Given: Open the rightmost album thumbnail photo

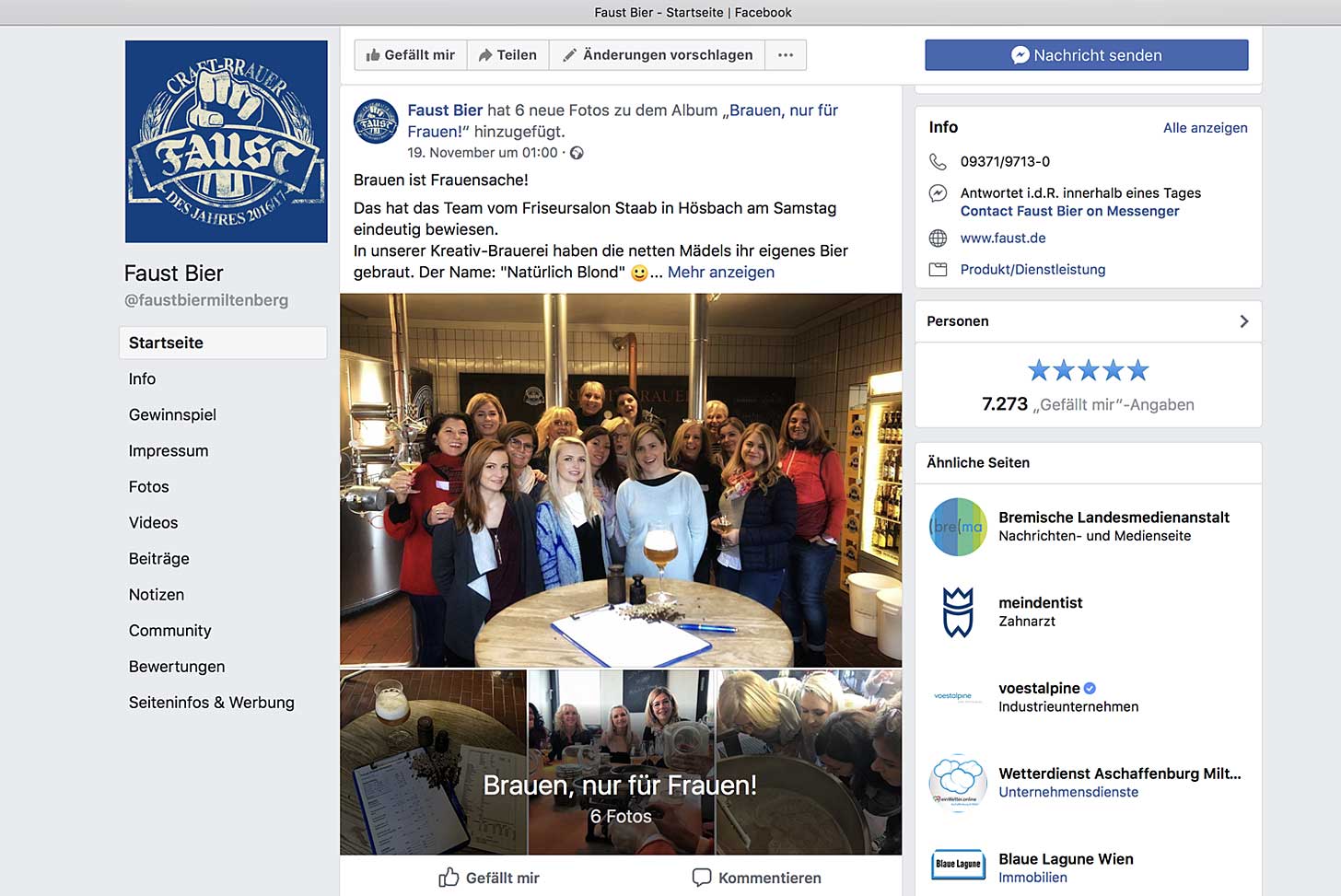Looking at the screenshot, I should click(810, 762).
